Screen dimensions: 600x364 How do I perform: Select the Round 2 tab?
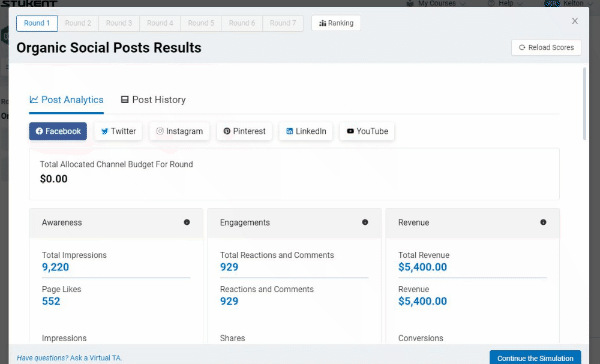pyautogui.click(x=78, y=23)
